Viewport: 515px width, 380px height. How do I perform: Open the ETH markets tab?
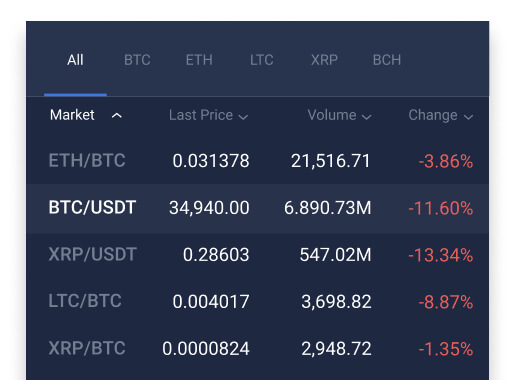click(x=199, y=60)
